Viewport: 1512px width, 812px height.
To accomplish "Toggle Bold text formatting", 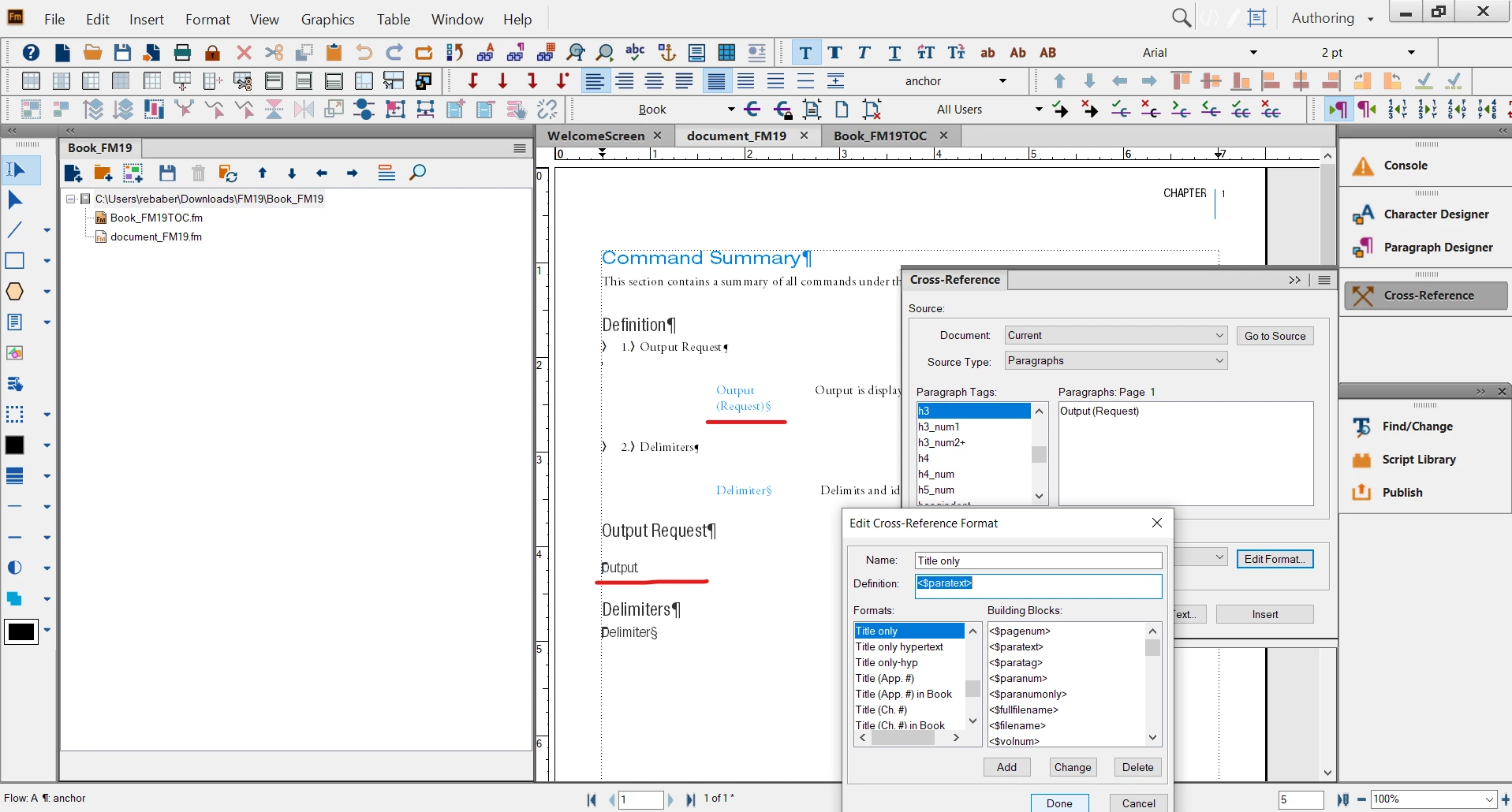I will point(835,53).
